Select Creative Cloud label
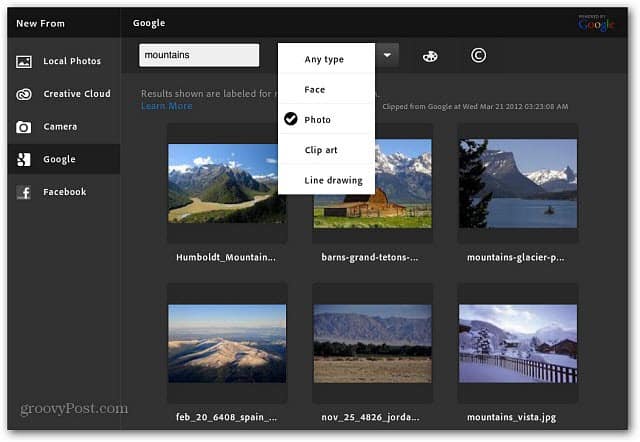 tap(77, 94)
